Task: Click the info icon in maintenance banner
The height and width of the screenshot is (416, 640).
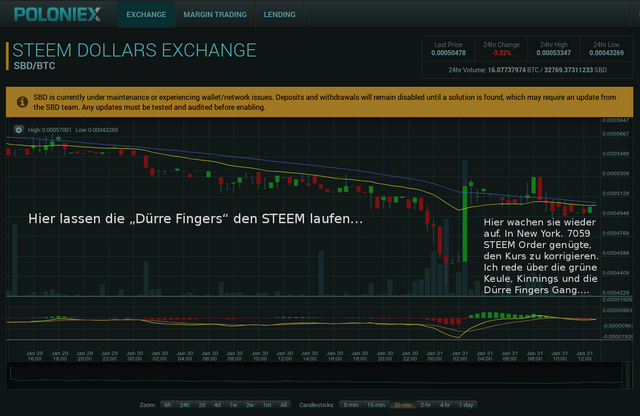Action: (22, 102)
